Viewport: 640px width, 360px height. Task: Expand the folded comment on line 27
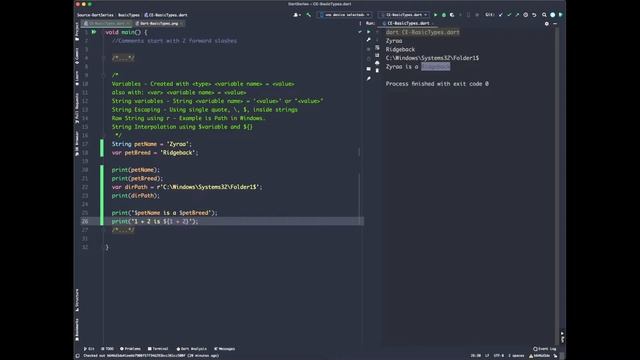coord(123,230)
